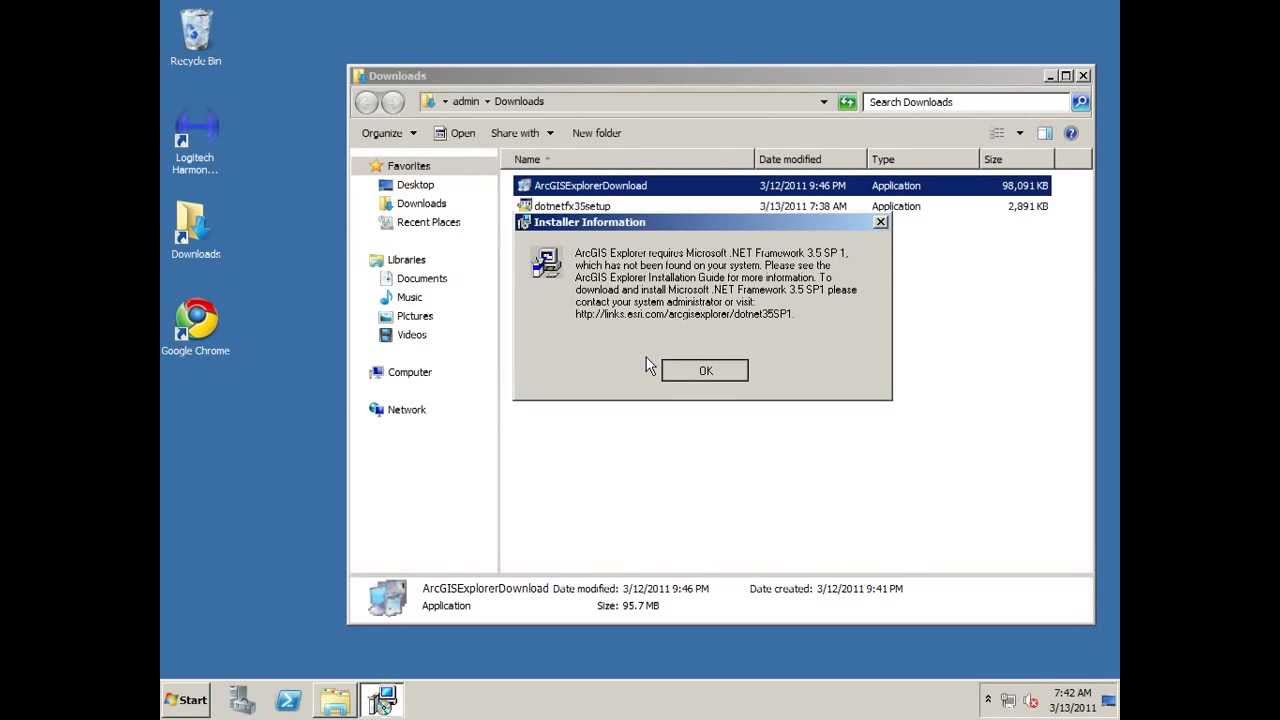The width and height of the screenshot is (1280, 720).
Task: Open Music library
Action: tap(400, 298)
